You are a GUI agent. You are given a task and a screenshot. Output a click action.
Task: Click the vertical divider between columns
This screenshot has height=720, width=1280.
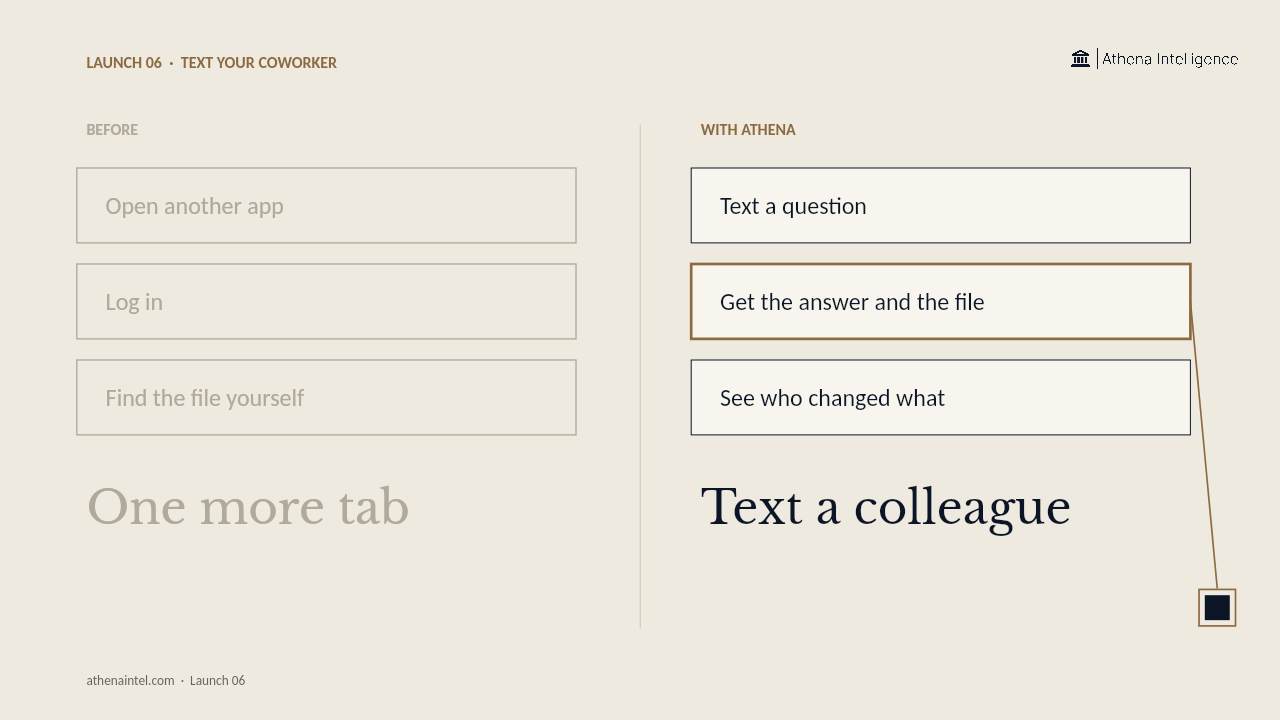[x=640, y=376]
